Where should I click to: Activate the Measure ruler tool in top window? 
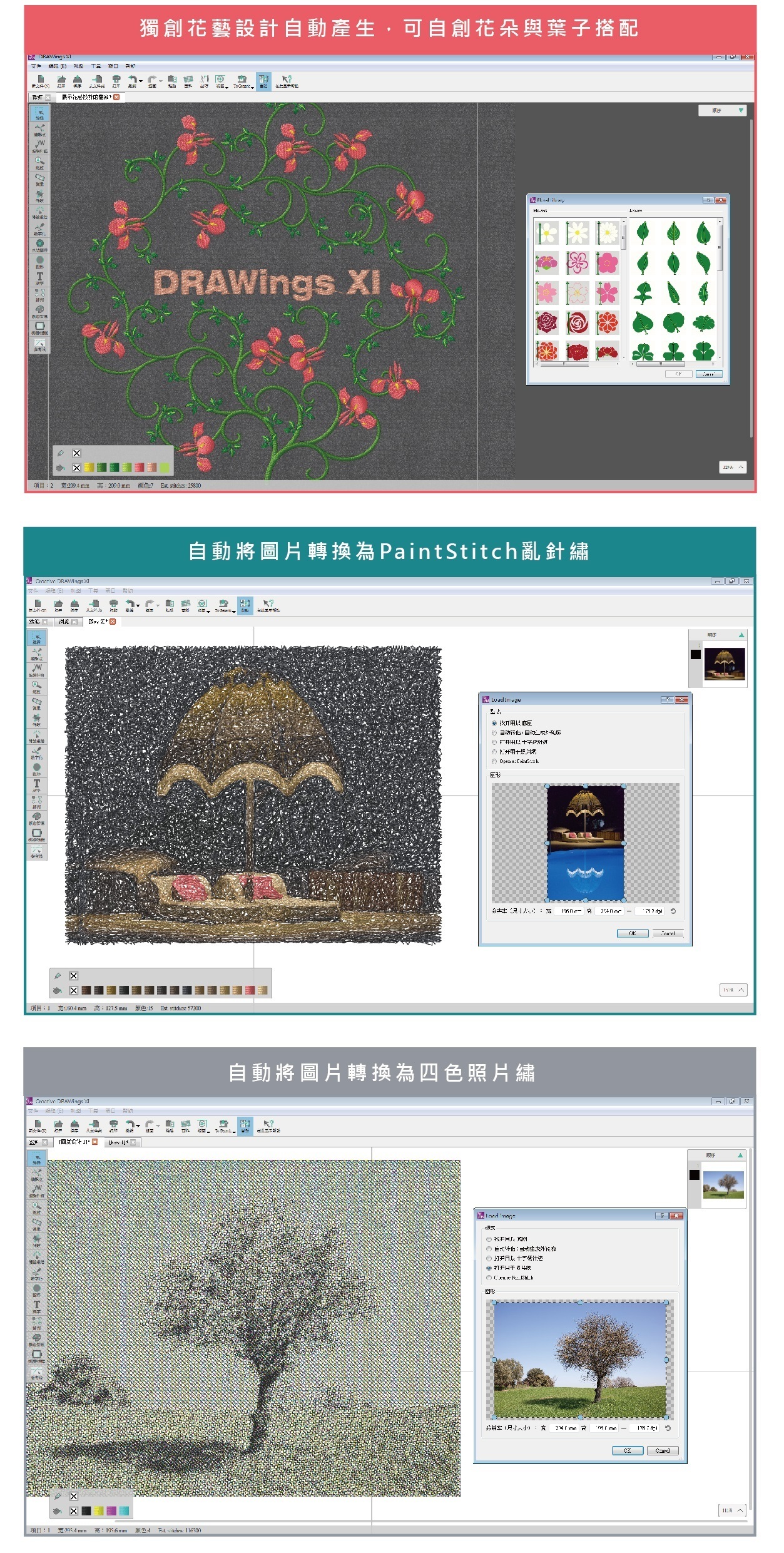[x=39, y=180]
